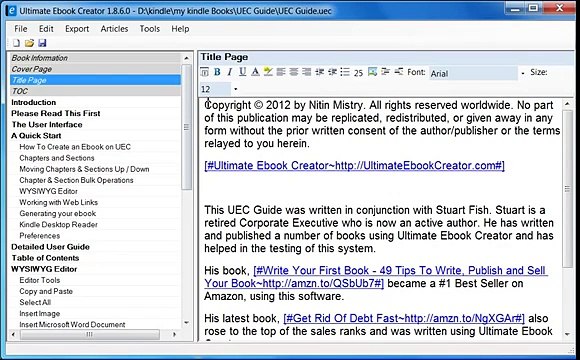Open the File menu
The image size is (580, 360).
pos(21,29)
